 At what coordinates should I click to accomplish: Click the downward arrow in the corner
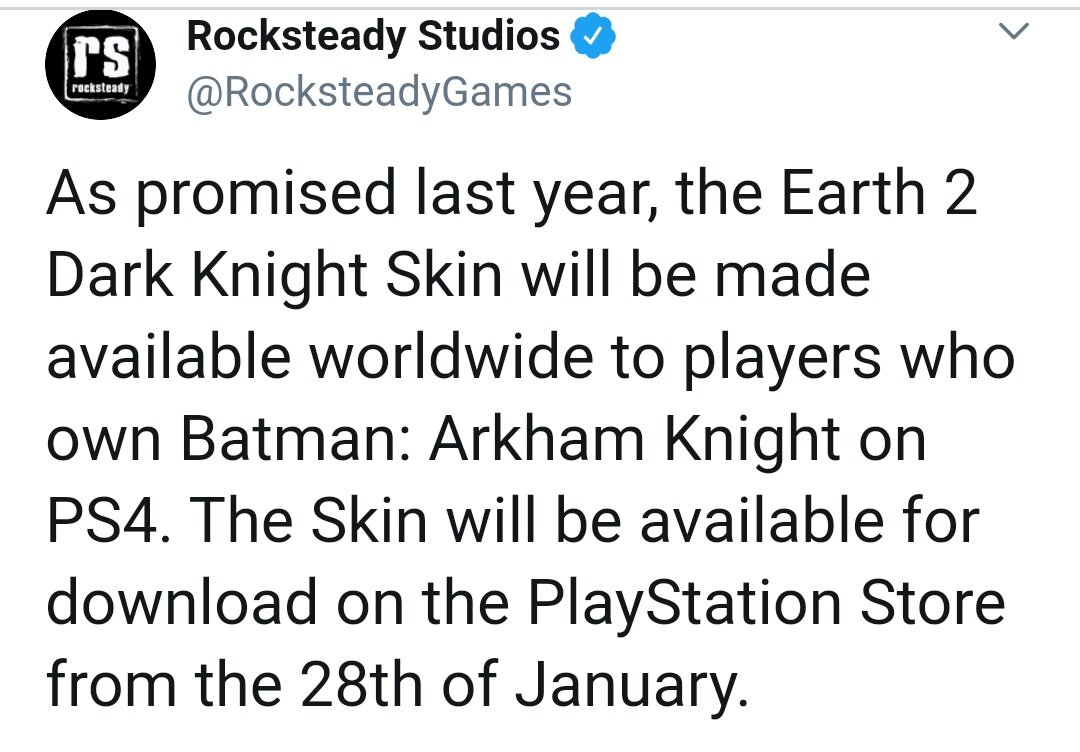(x=1014, y=32)
